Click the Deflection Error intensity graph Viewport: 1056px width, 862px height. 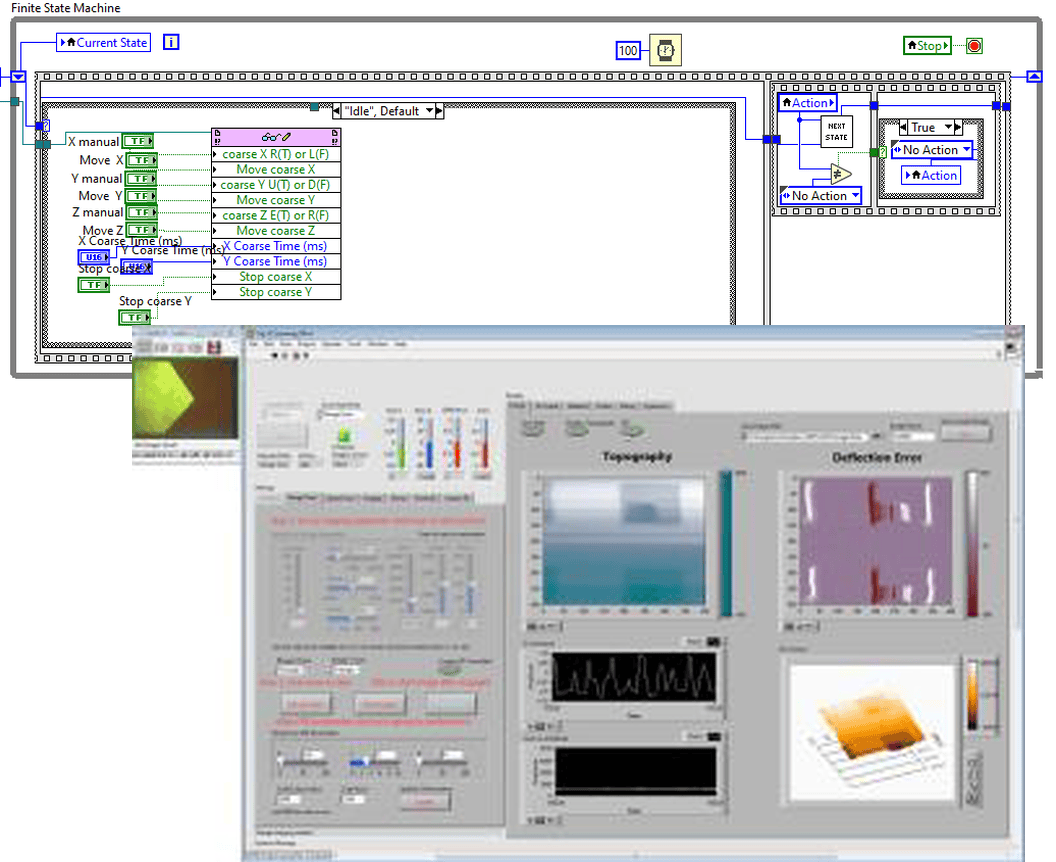pyautogui.click(x=875, y=541)
